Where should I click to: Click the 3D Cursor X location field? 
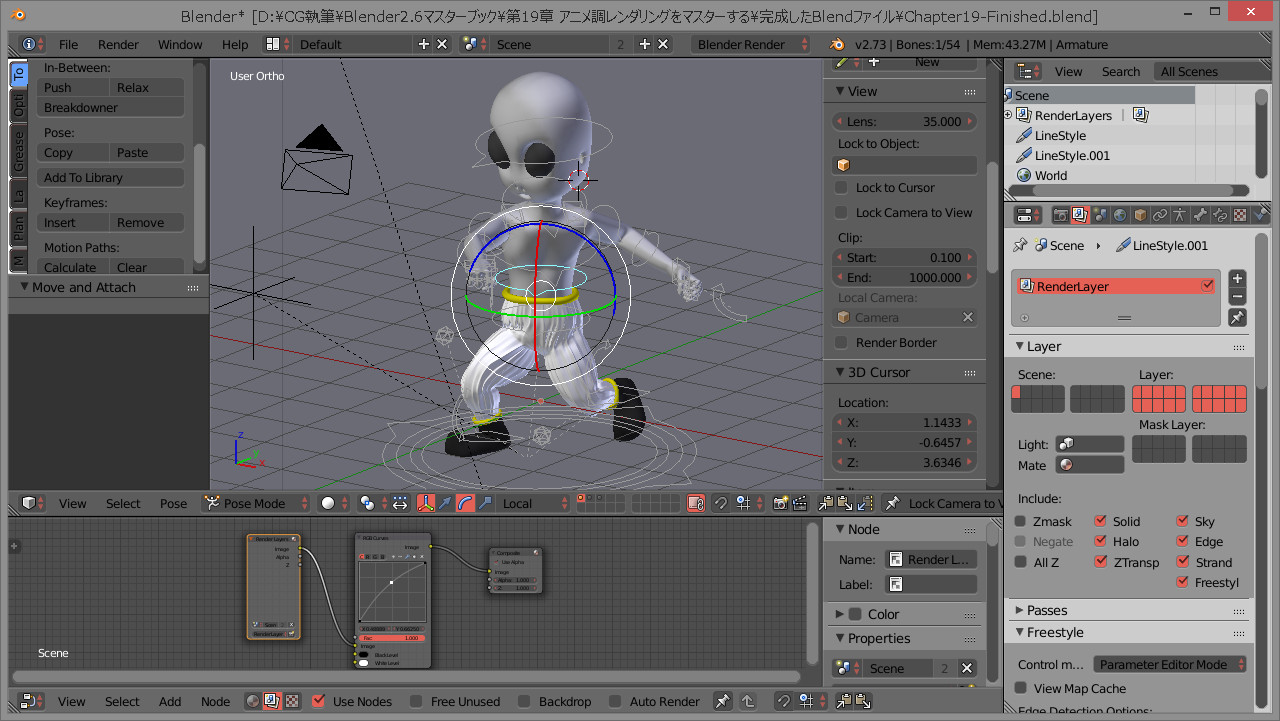click(904, 422)
